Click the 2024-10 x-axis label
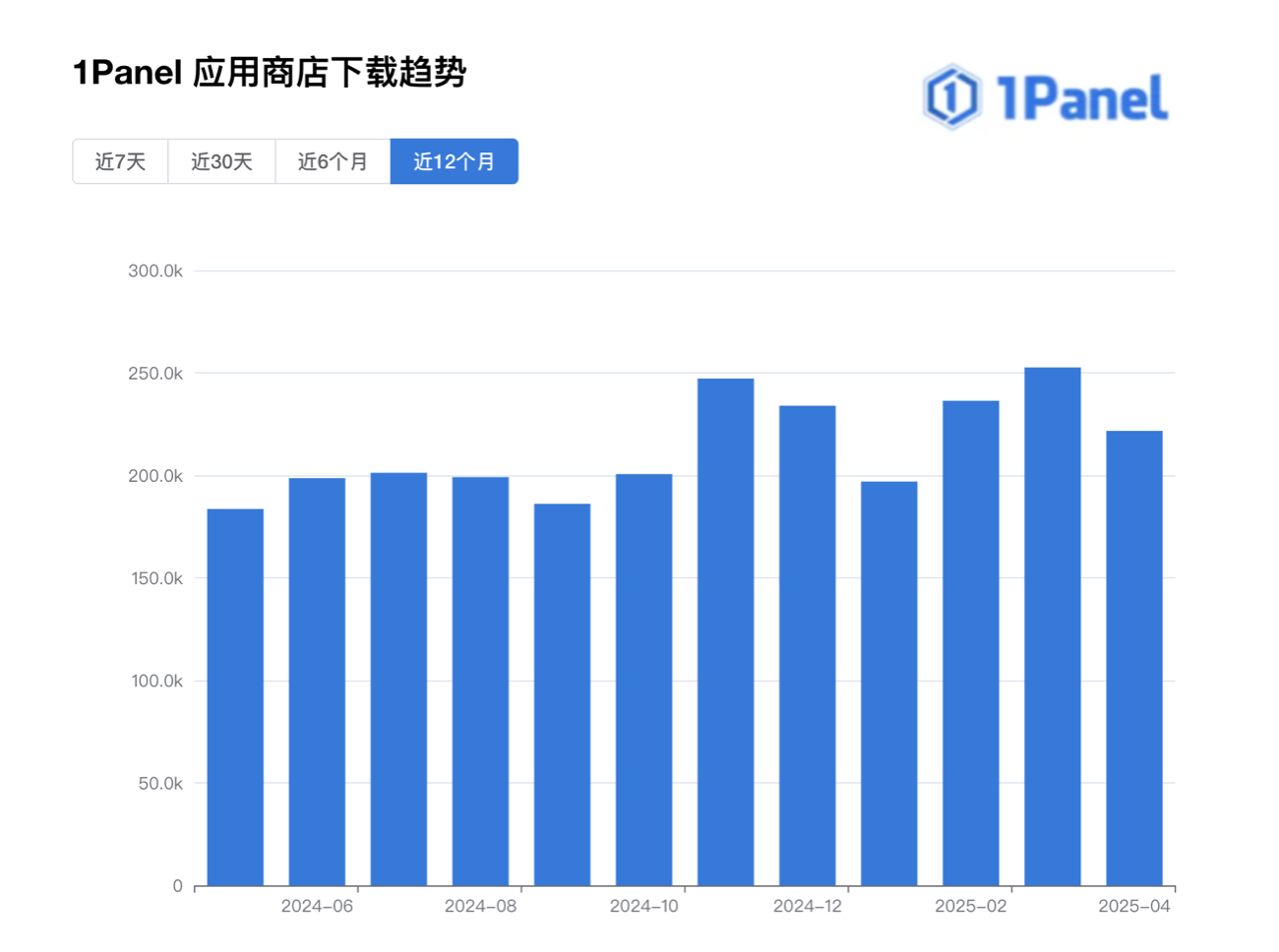 [643, 907]
